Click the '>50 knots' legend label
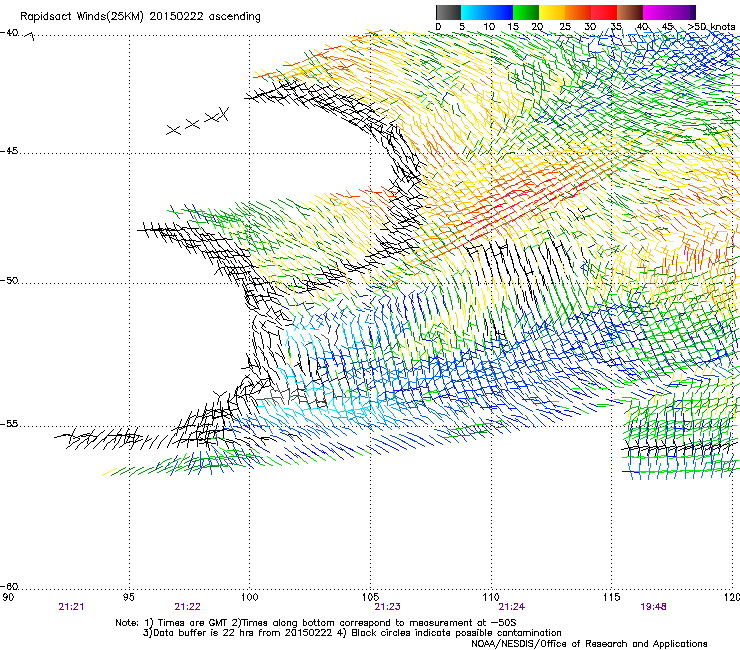Screen dimensions: 740x650 click(x=711, y=27)
